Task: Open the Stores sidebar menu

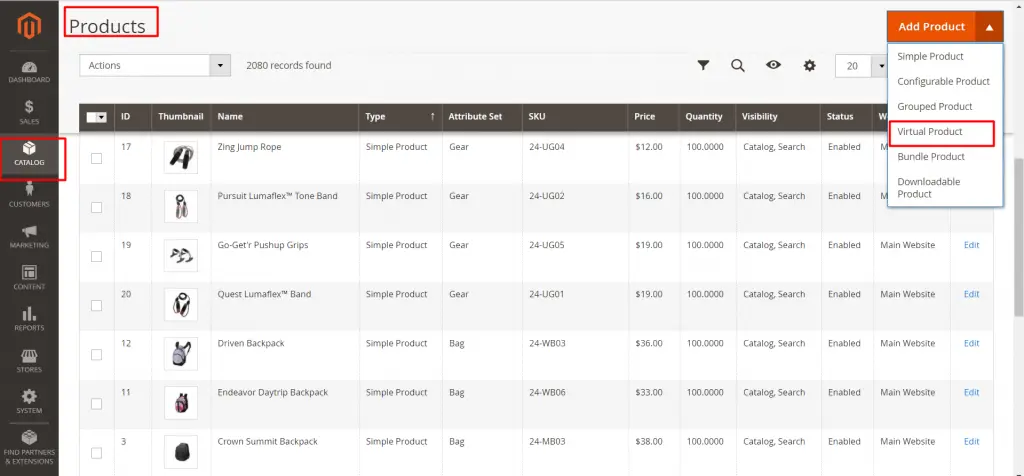Action: 29,360
